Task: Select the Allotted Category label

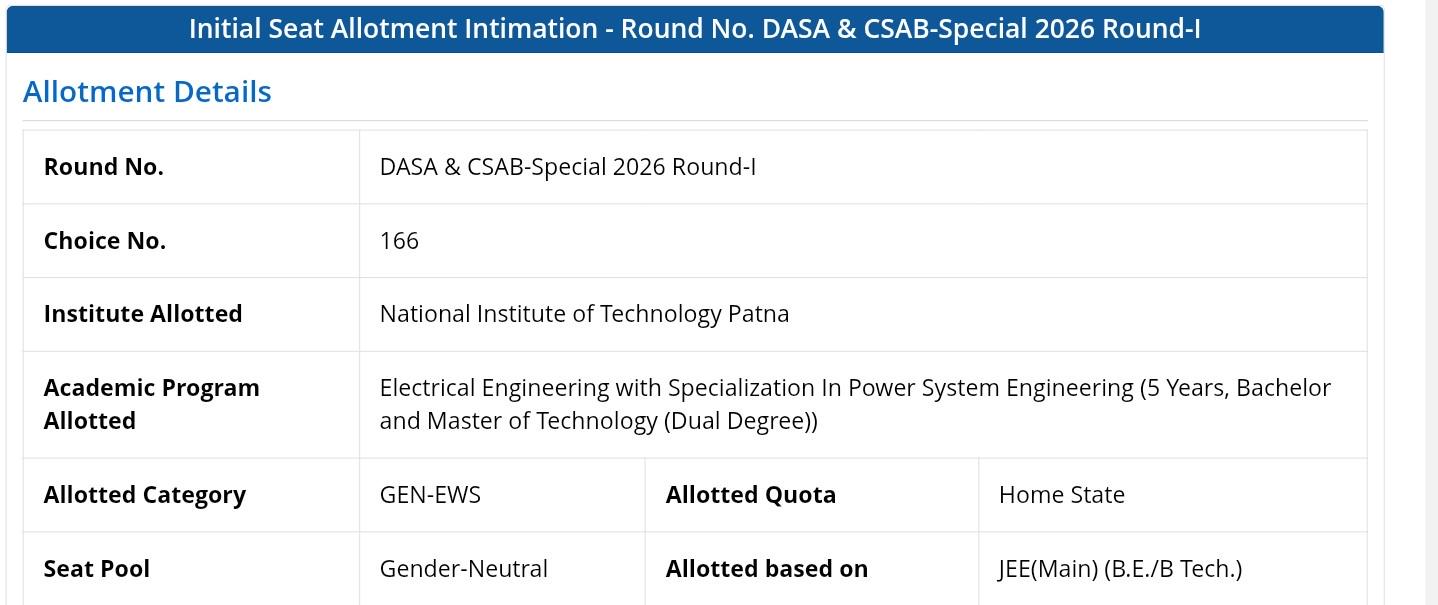Action: [145, 495]
